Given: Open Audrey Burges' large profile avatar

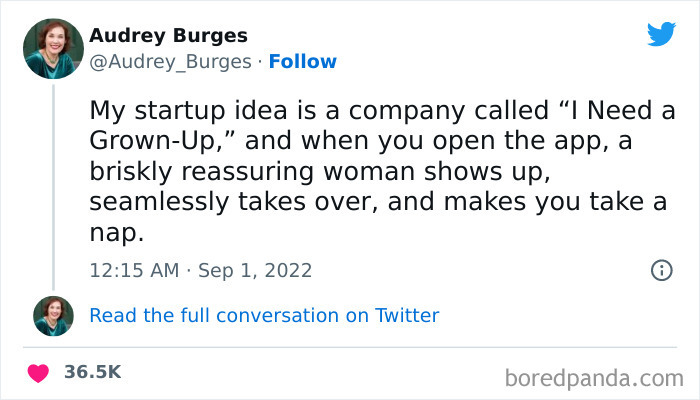Looking at the screenshot, I should (54, 47).
